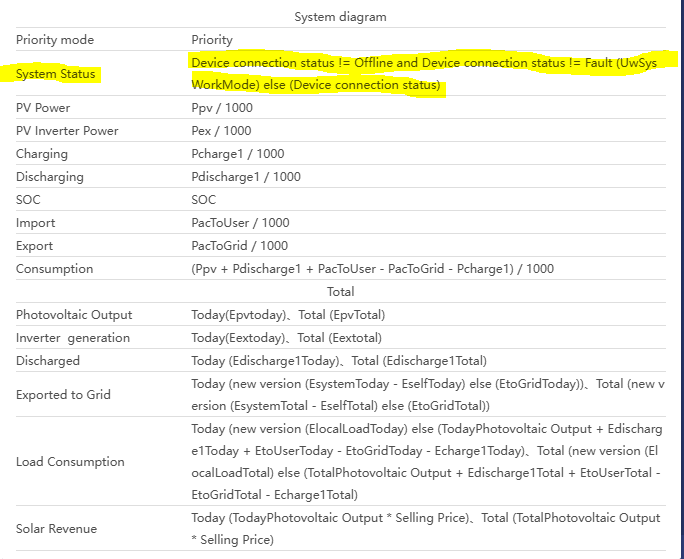Click the "Total" section header
Viewport: 684px width, 559px height.
click(340, 292)
